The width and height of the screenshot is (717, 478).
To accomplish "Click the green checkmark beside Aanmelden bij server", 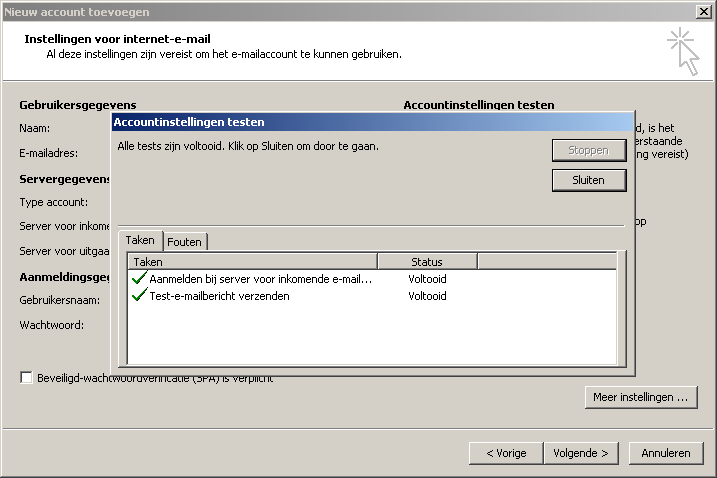I will pos(139,279).
